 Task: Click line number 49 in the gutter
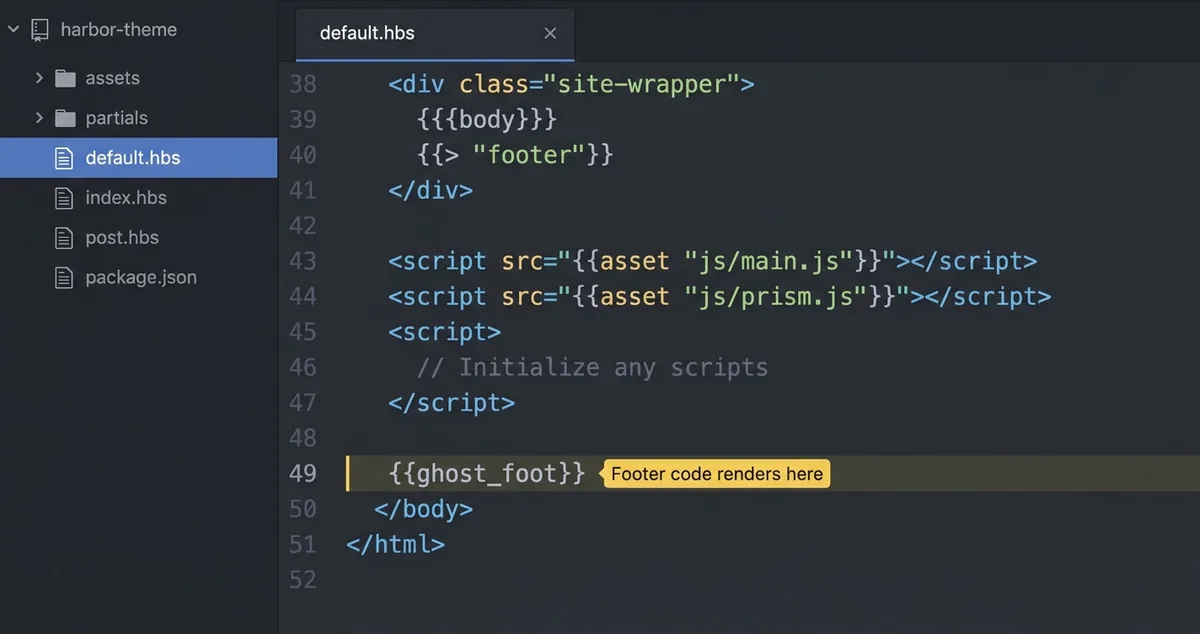(302, 473)
